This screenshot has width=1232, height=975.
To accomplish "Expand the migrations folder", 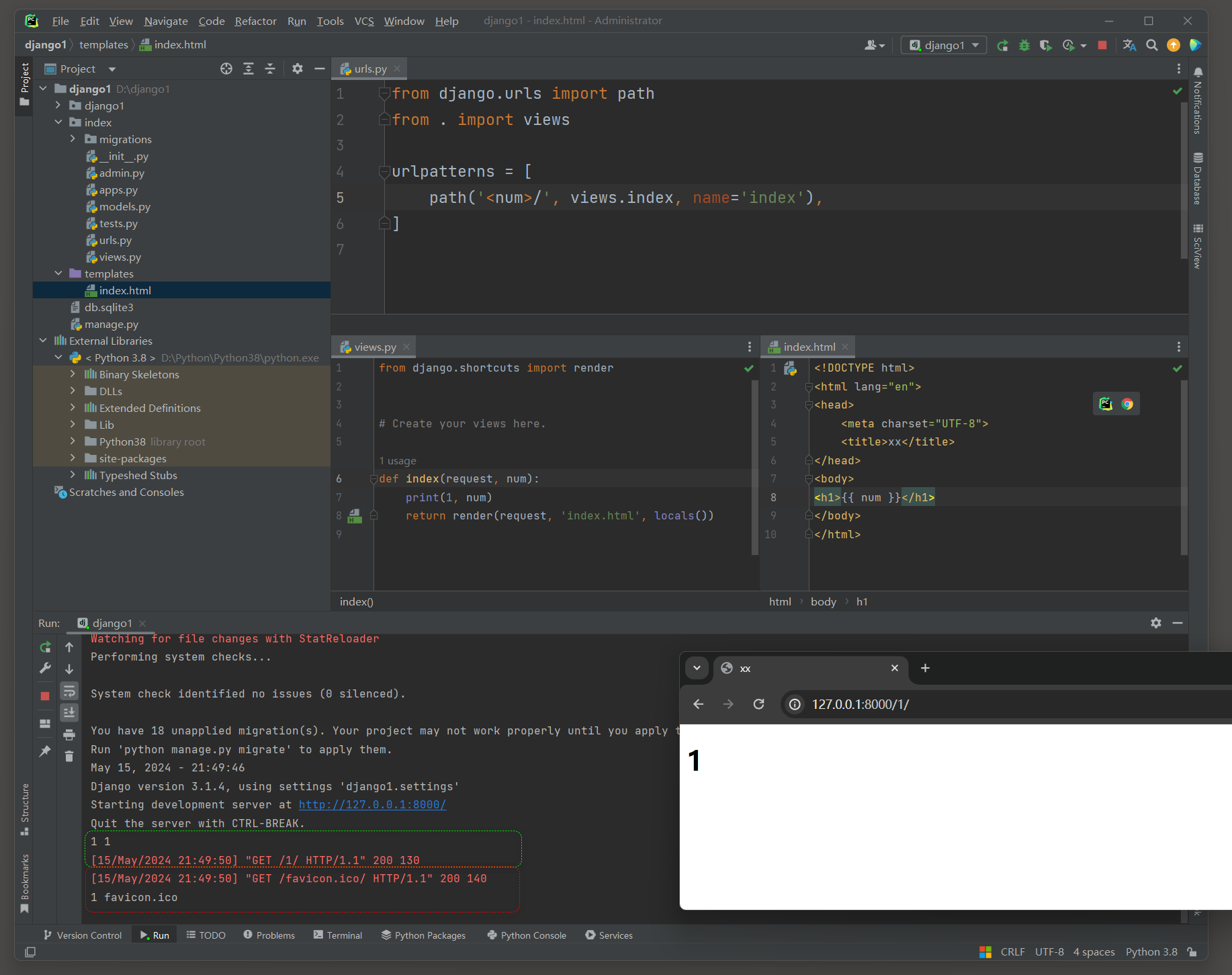I will pyautogui.click(x=73, y=139).
